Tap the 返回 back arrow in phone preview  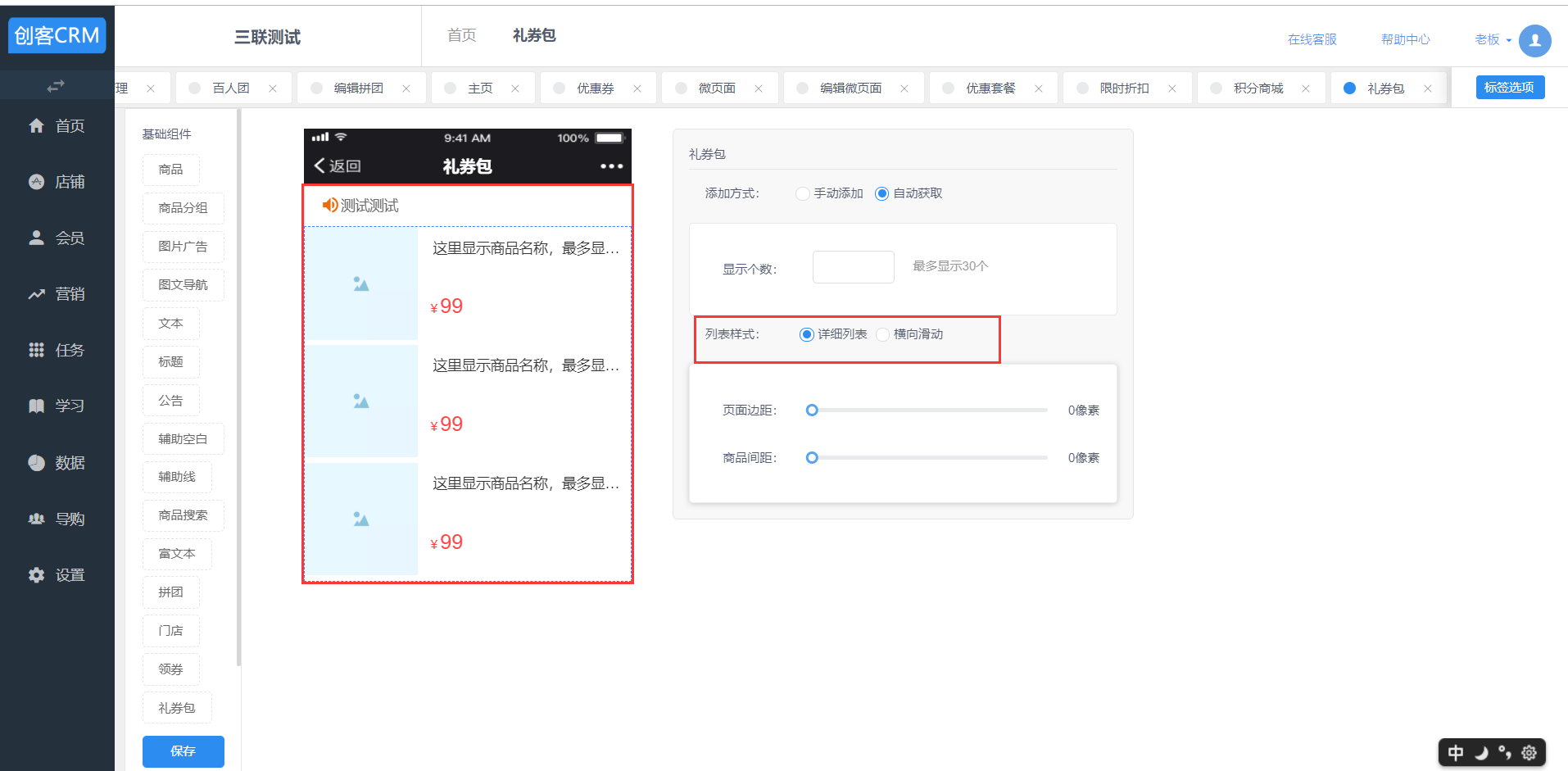(x=319, y=166)
